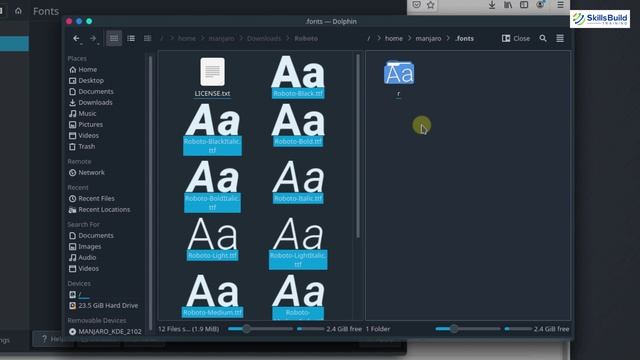Go forward with the Dolphin forward arrow
This screenshot has height=360, width=640.
click(x=93, y=38)
